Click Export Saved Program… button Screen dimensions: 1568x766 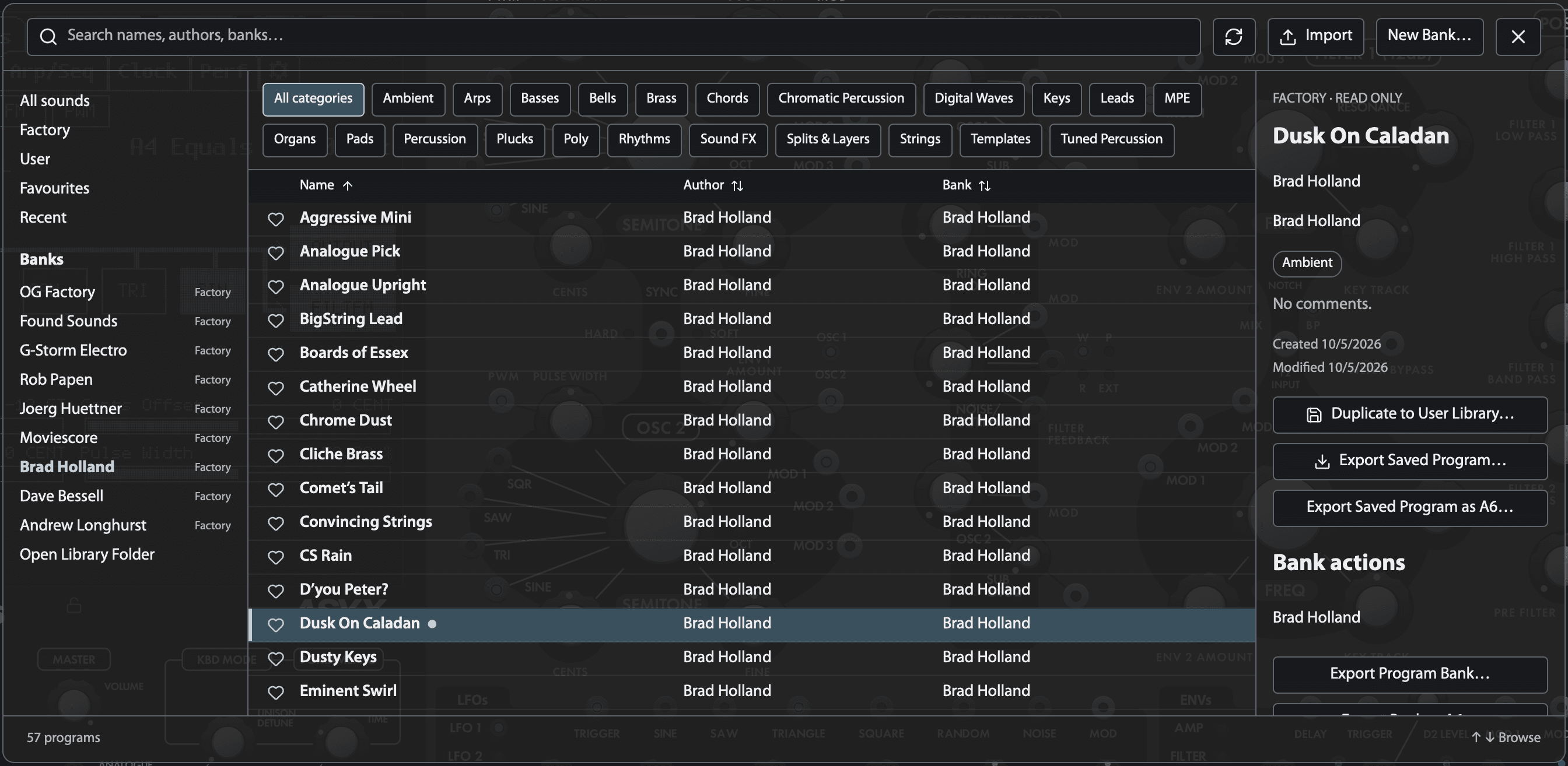click(x=1410, y=461)
